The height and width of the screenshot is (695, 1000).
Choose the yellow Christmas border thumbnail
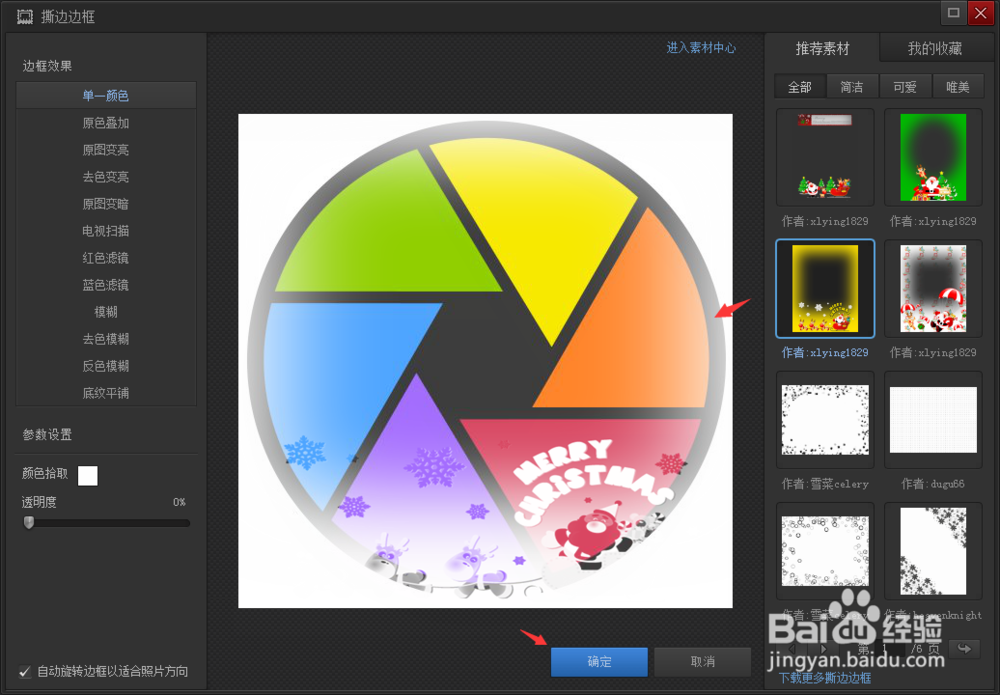pos(825,289)
